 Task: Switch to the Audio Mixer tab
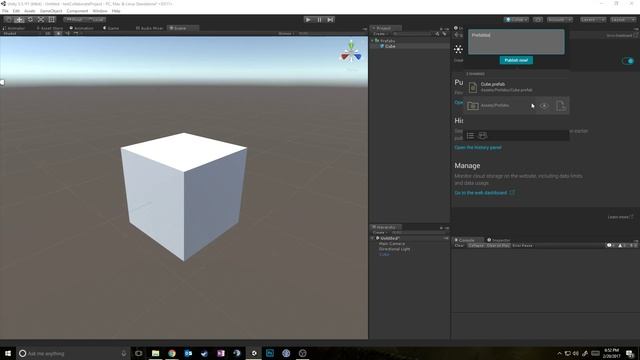pyautogui.click(x=149, y=28)
